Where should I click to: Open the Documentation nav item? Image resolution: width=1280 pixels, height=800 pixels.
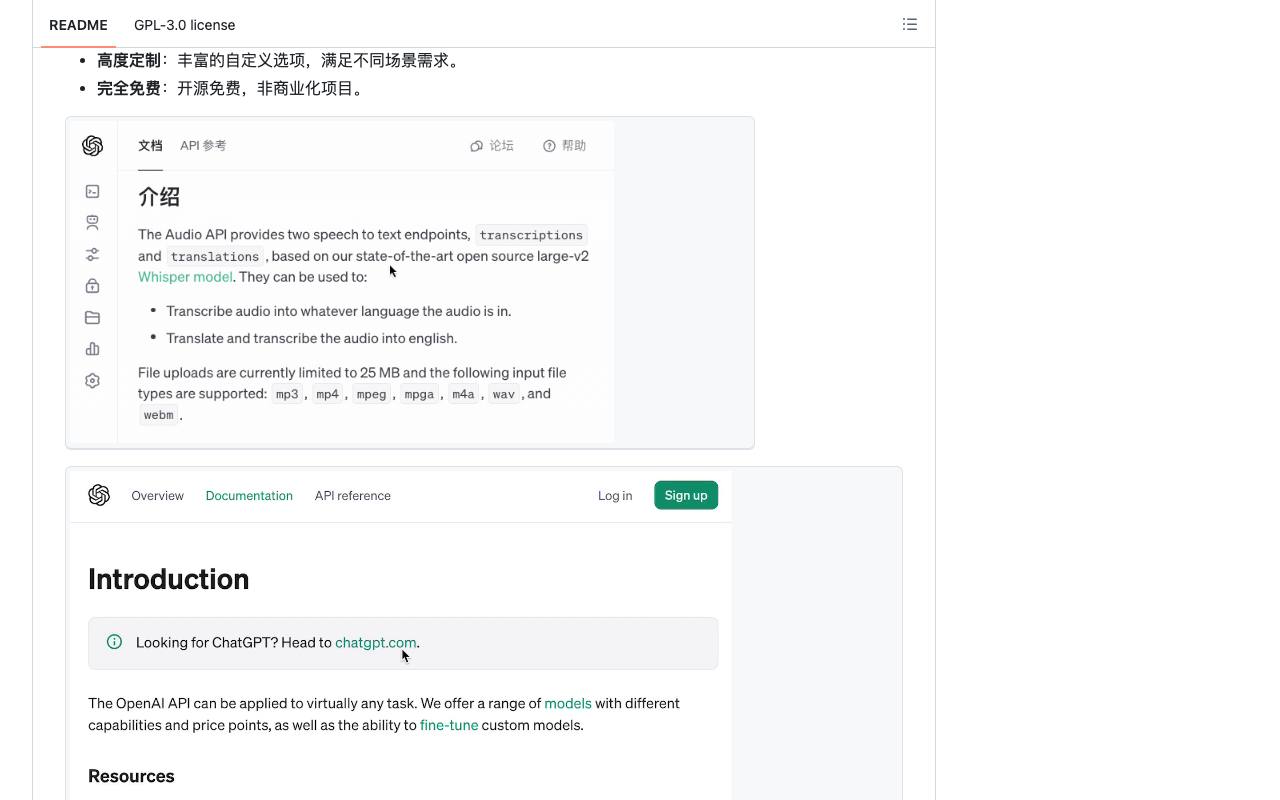pos(249,496)
